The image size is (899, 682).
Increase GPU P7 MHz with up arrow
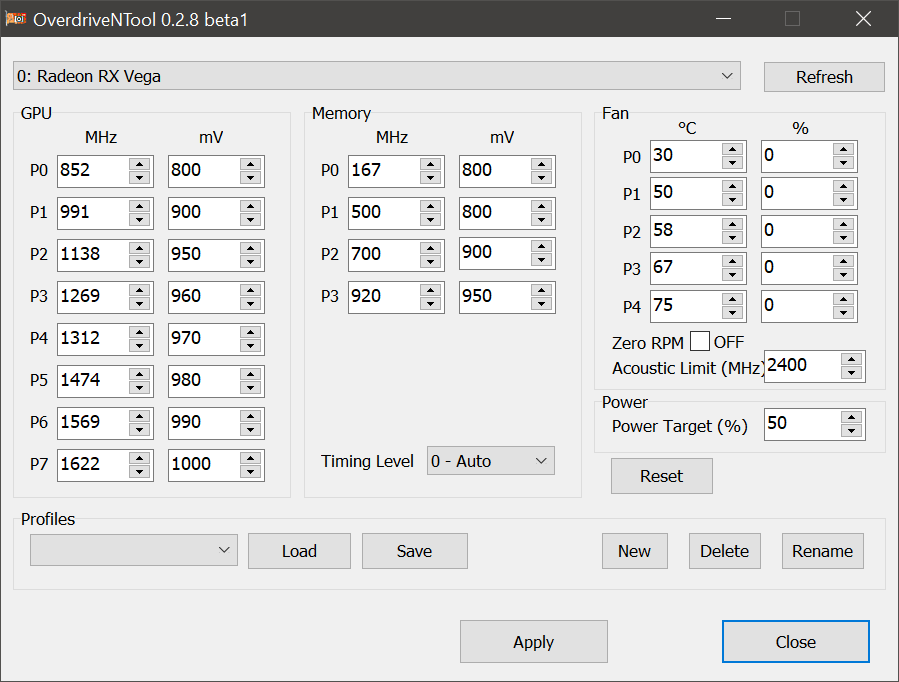(140, 458)
